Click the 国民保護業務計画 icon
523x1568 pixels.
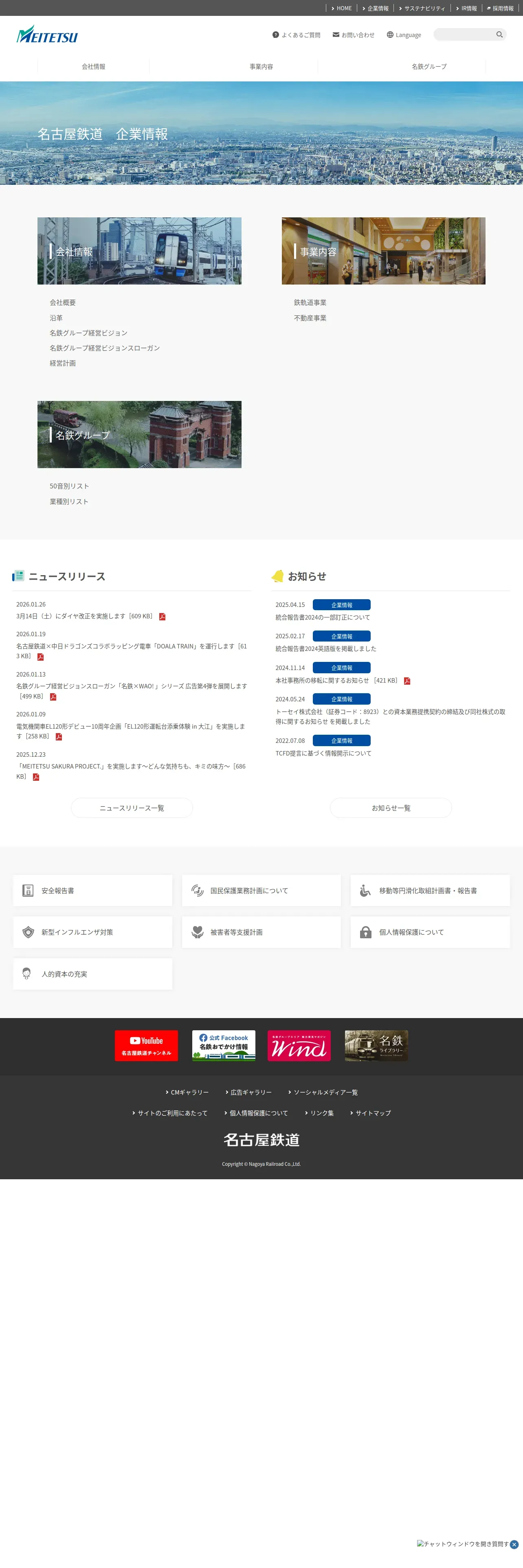point(197,891)
